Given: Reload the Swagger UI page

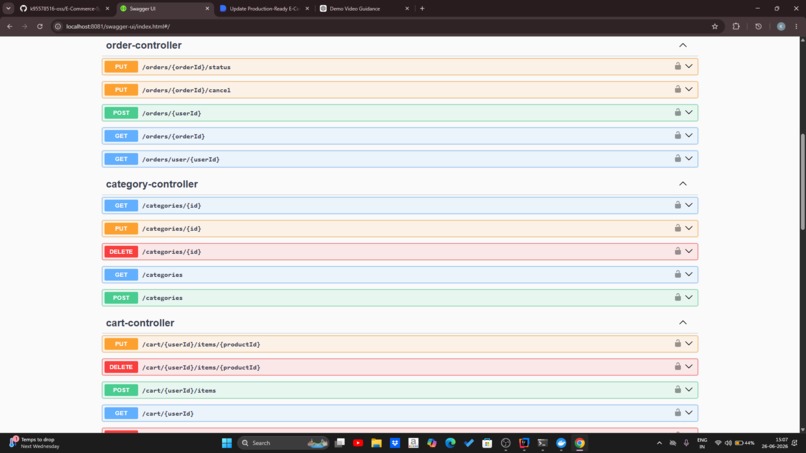Looking at the screenshot, I should [40, 26].
